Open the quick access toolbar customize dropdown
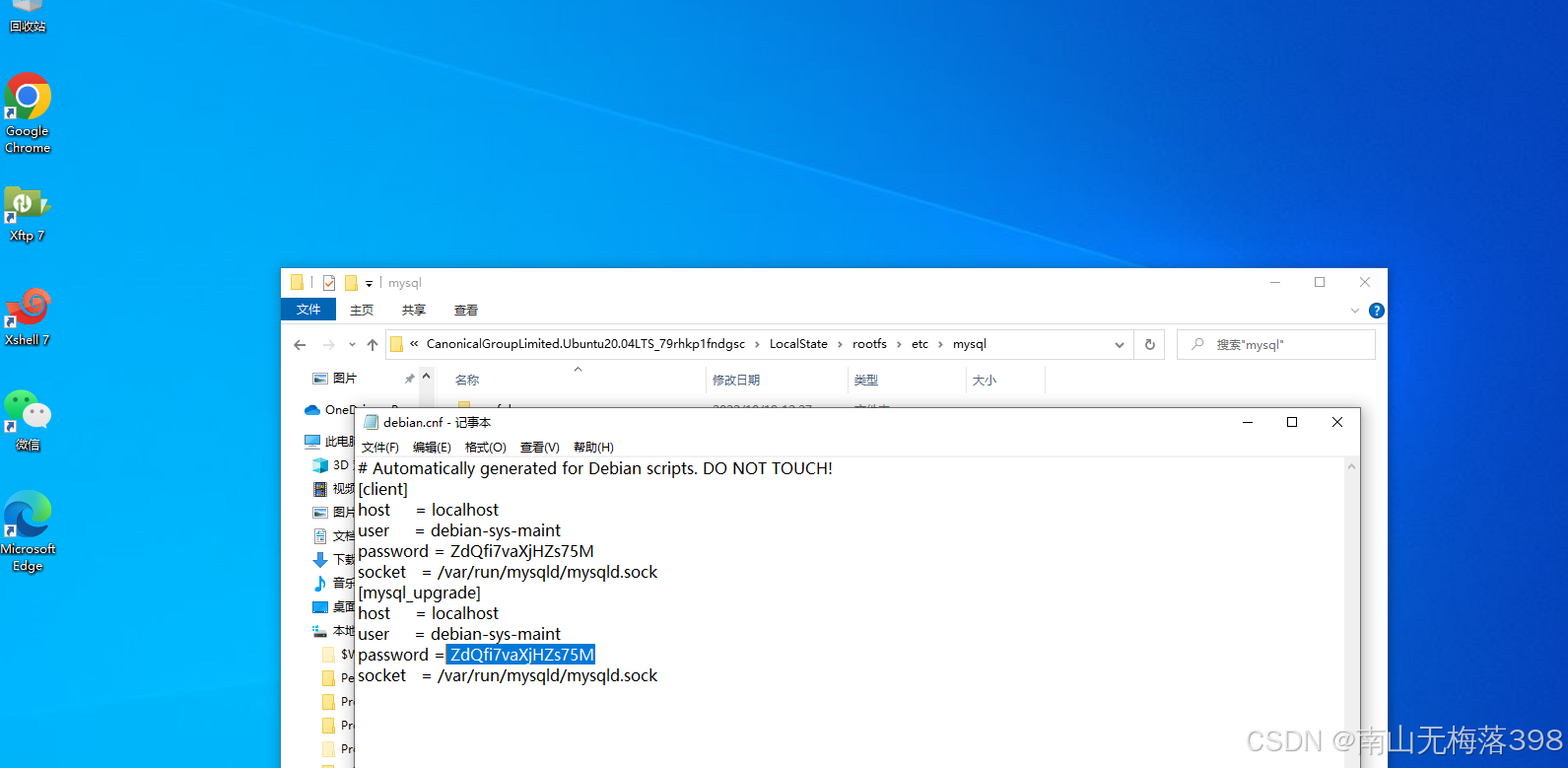The height and width of the screenshot is (768, 1568). (369, 284)
